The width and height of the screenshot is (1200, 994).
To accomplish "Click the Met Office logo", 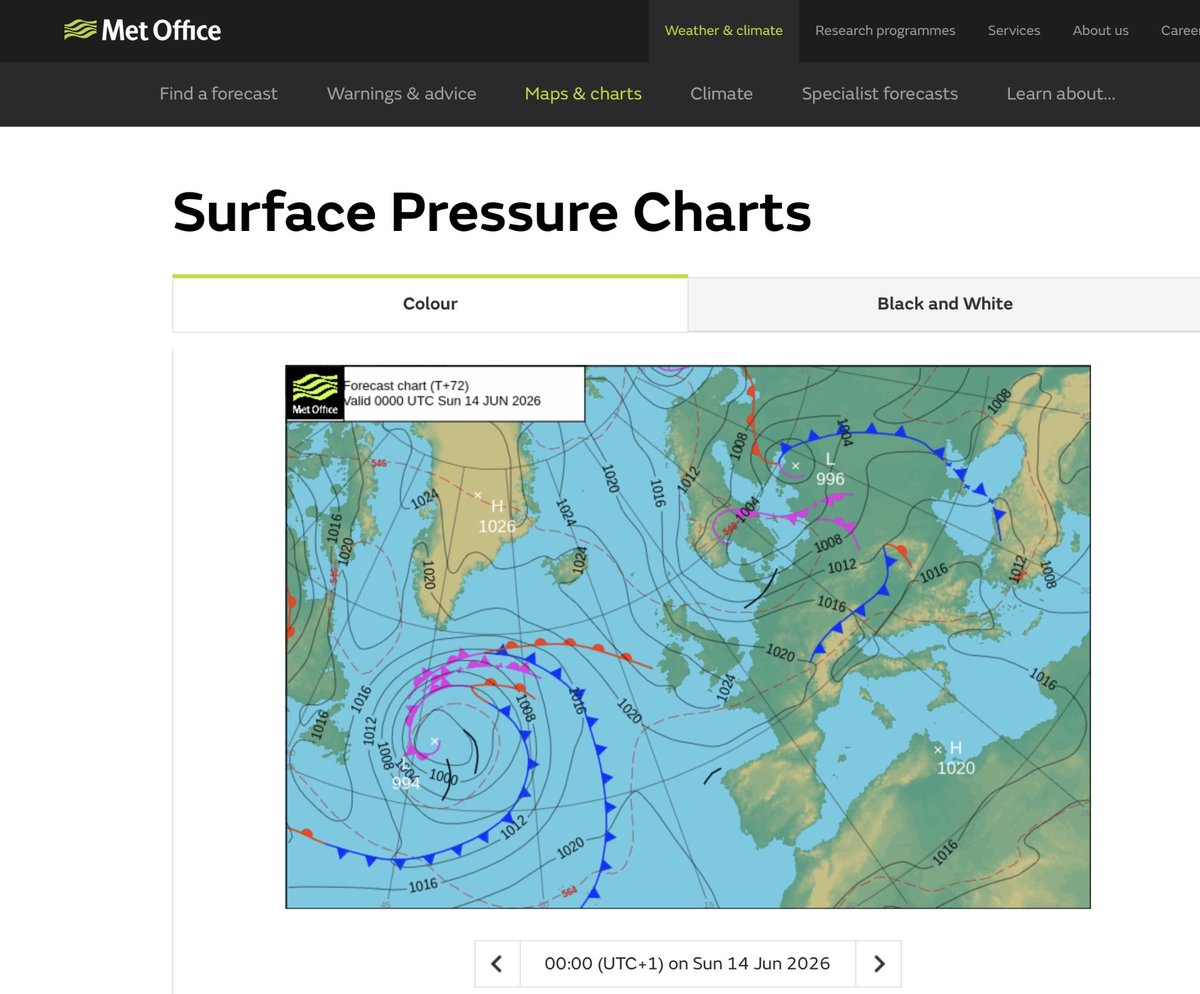I will (142, 30).
